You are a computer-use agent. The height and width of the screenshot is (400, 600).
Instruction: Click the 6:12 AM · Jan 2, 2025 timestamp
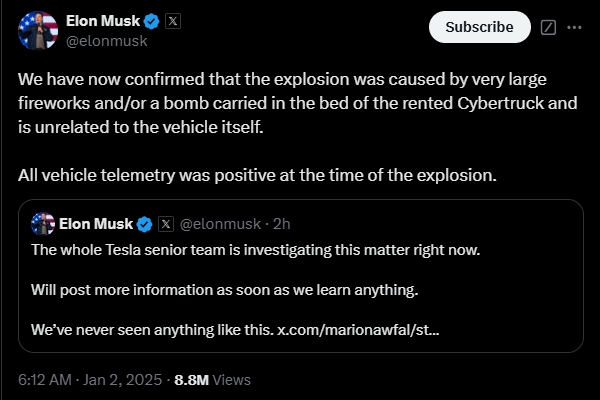click(x=87, y=379)
